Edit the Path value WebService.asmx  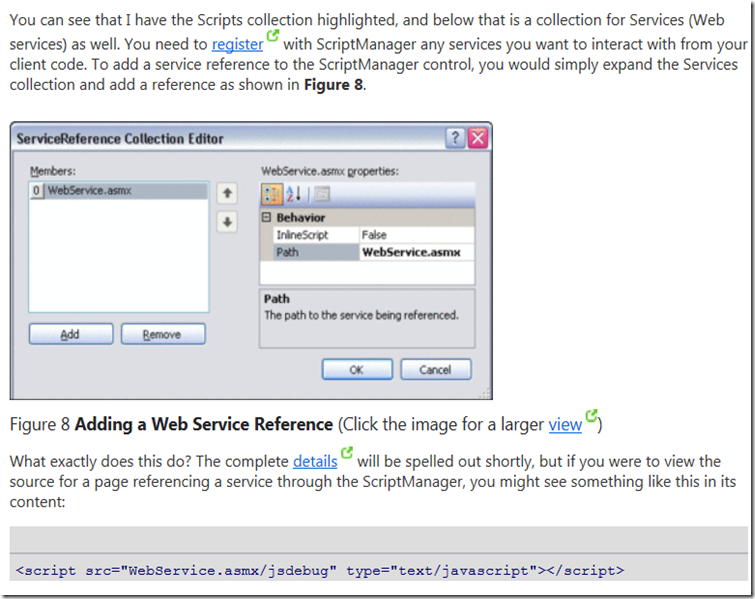click(417, 252)
